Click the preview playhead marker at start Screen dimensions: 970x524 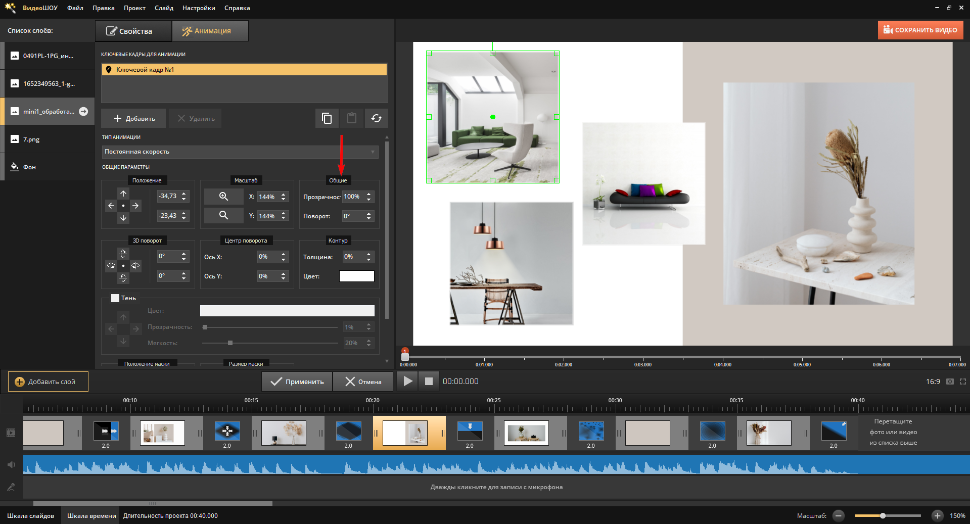[405, 354]
